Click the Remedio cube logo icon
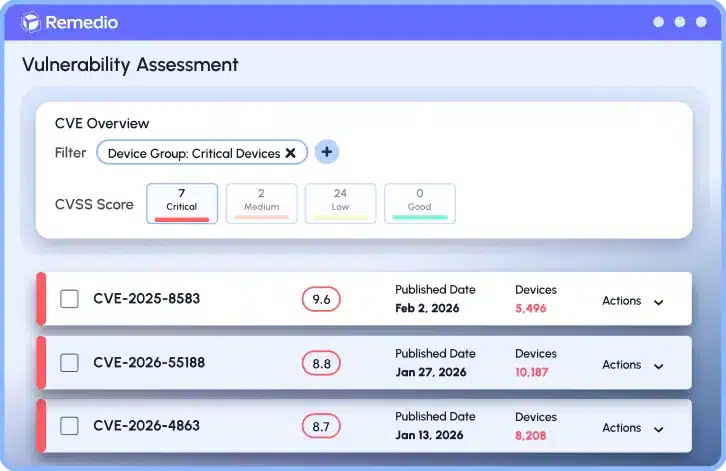The image size is (726, 471). click(31, 22)
